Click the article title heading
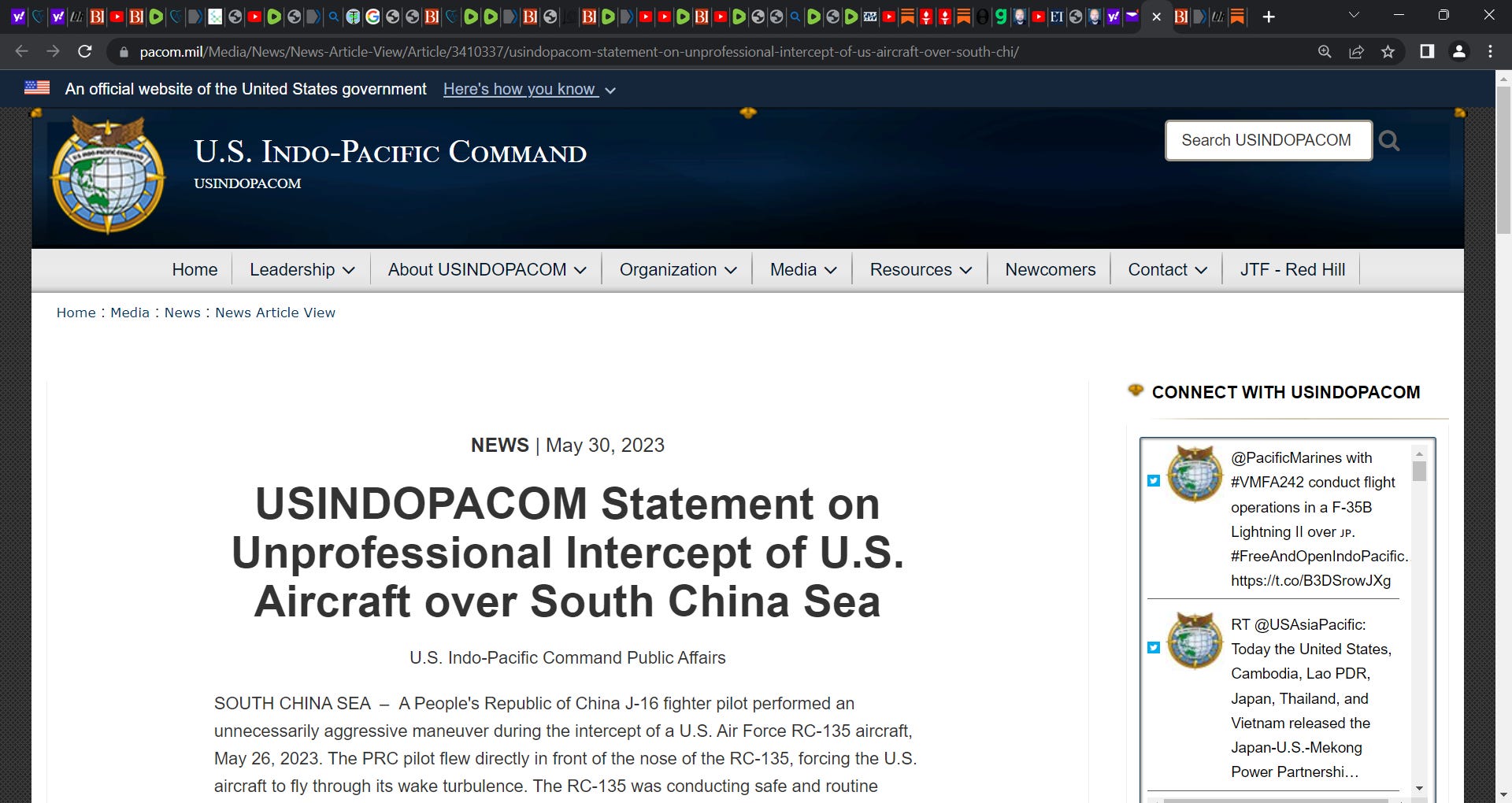 pos(567,553)
